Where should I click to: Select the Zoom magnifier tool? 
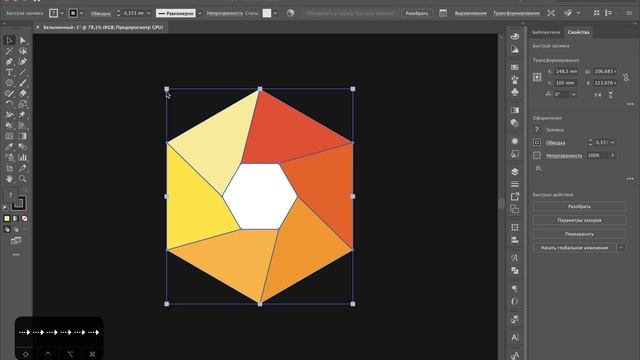23,179
